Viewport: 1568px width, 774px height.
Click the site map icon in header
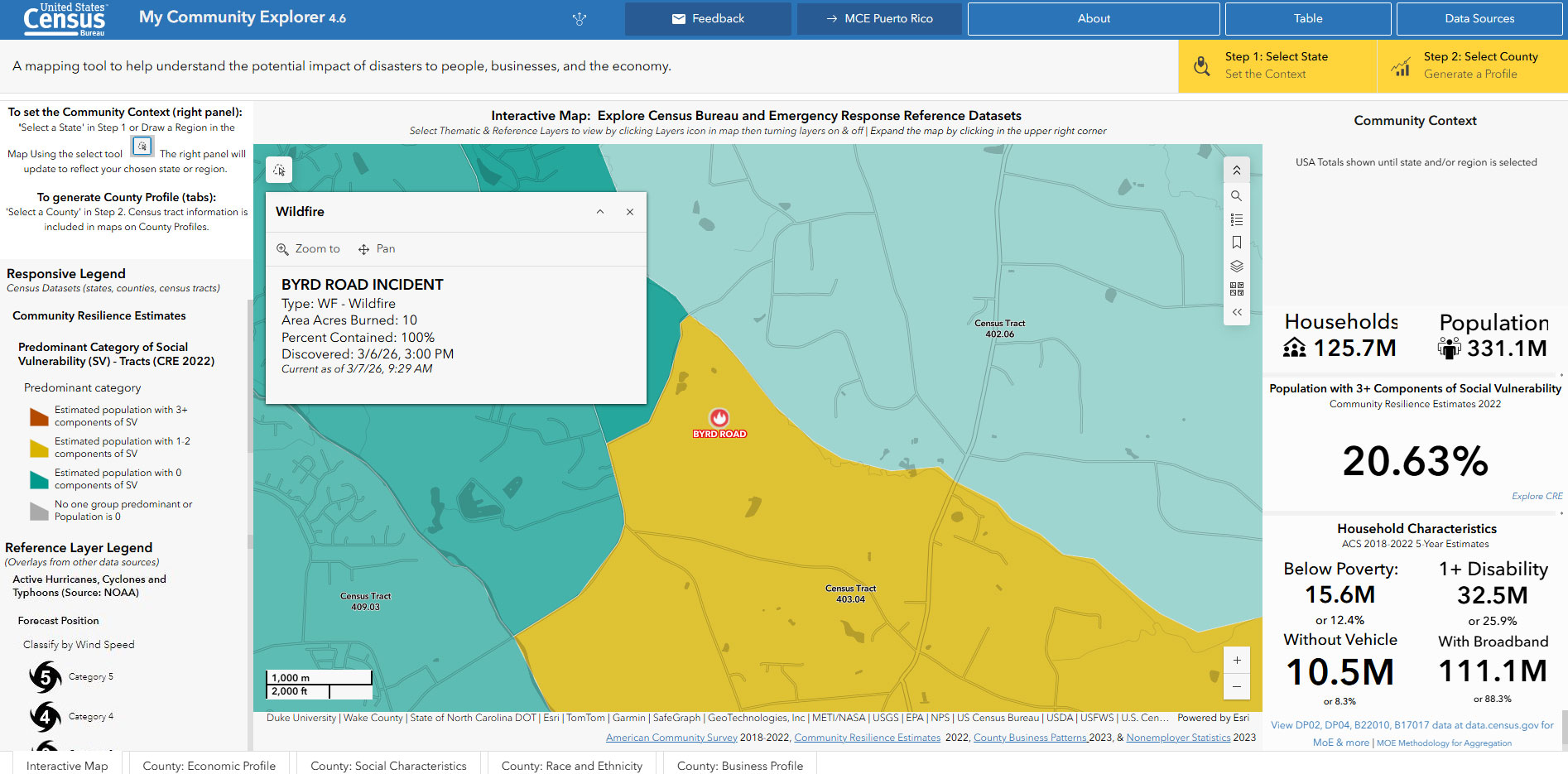pyautogui.click(x=580, y=19)
